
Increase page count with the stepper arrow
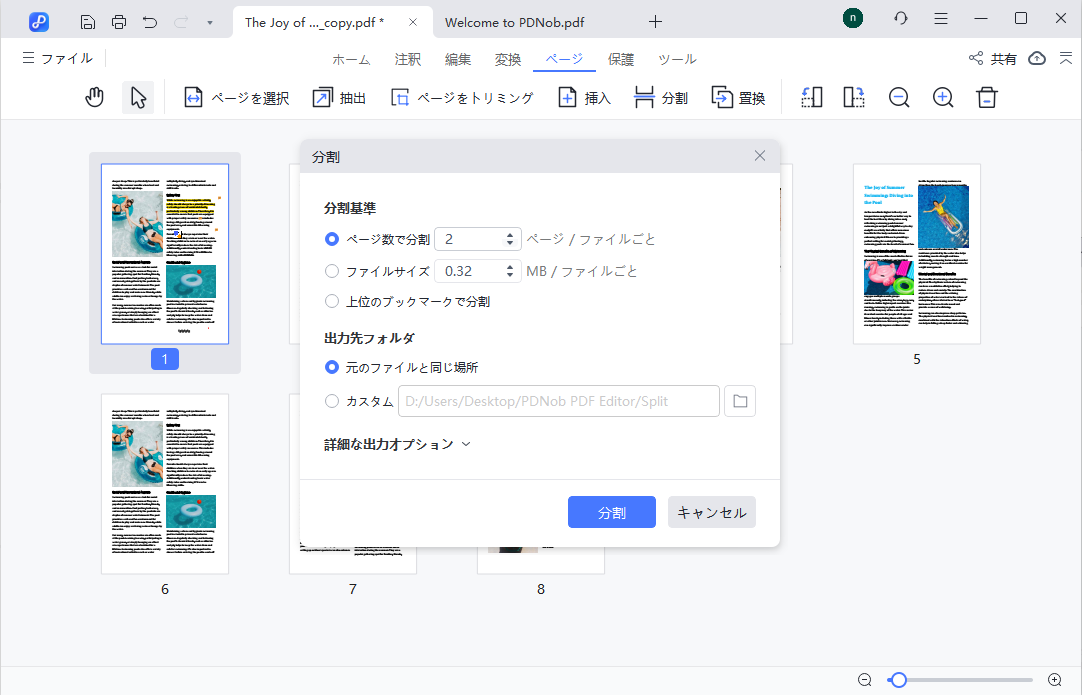point(511,234)
